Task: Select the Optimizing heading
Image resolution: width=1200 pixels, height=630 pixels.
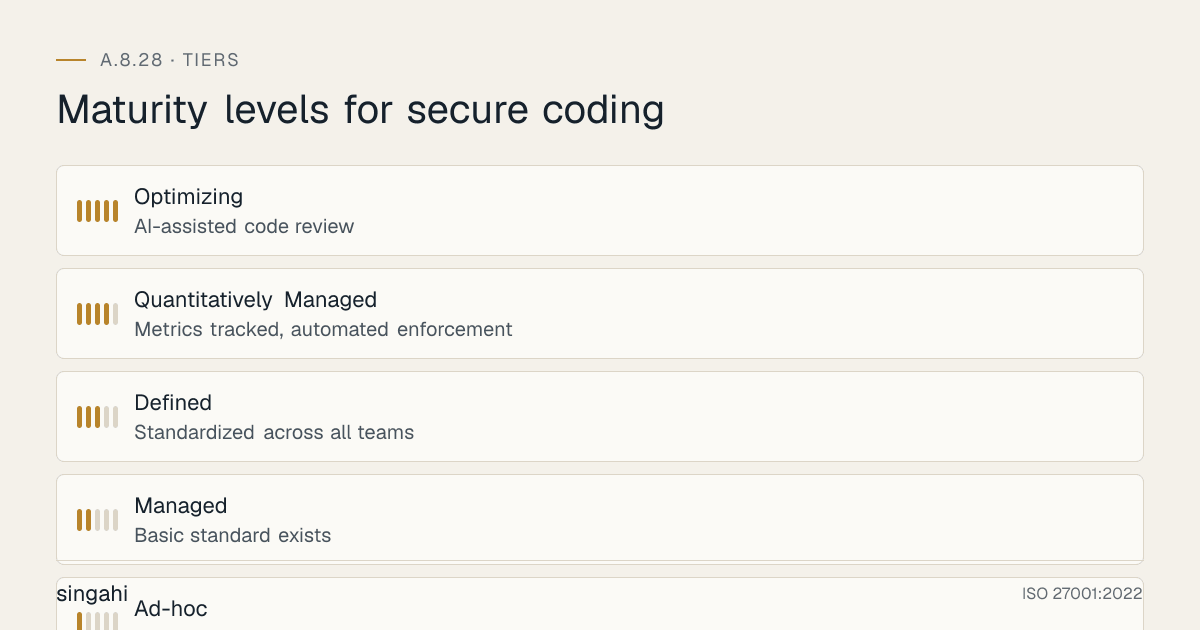Action: click(x=188, y=197)
